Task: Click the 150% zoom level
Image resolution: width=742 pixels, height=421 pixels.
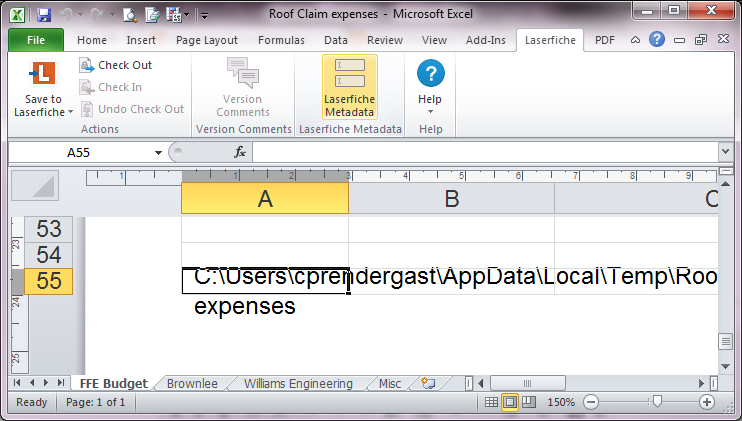Action: click(561, 402)
